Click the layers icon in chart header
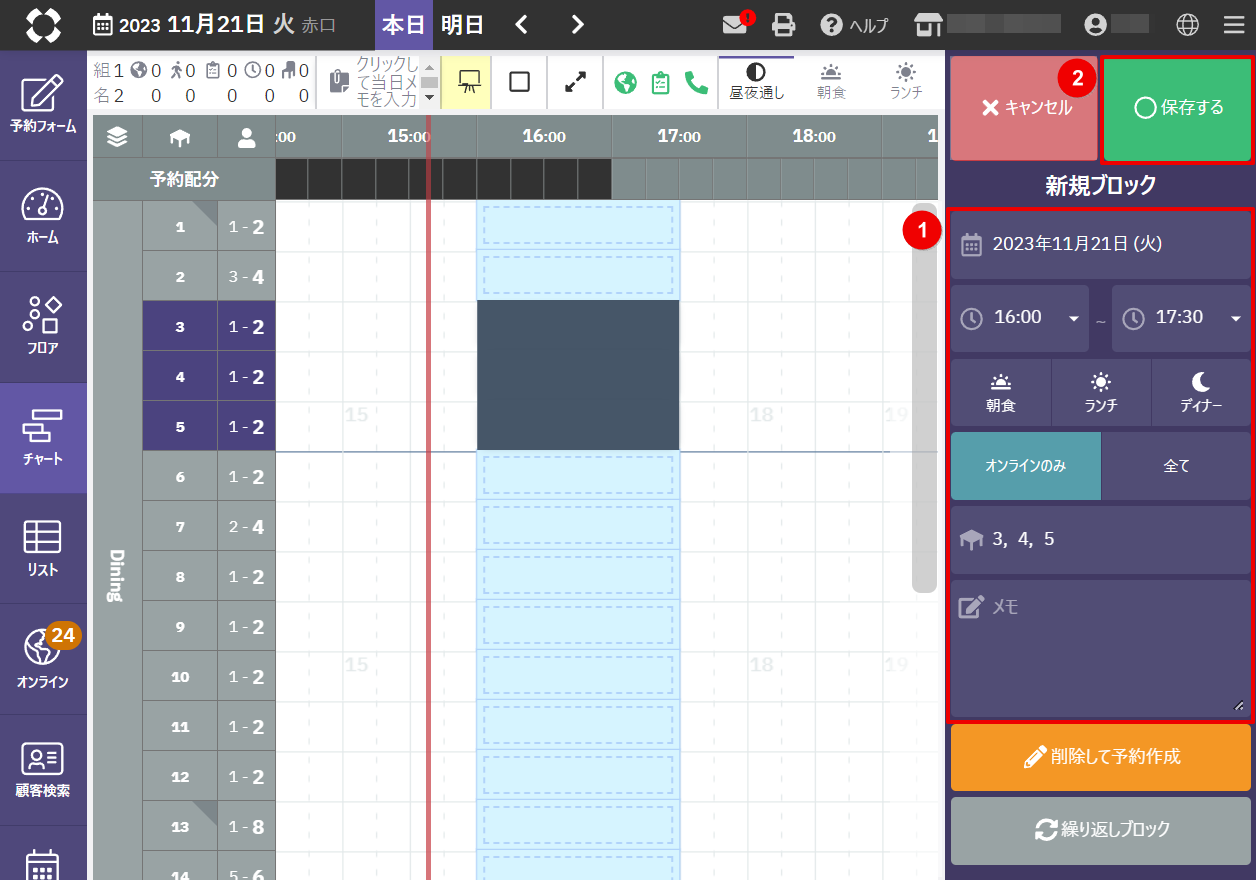 [x=117, y=138]
